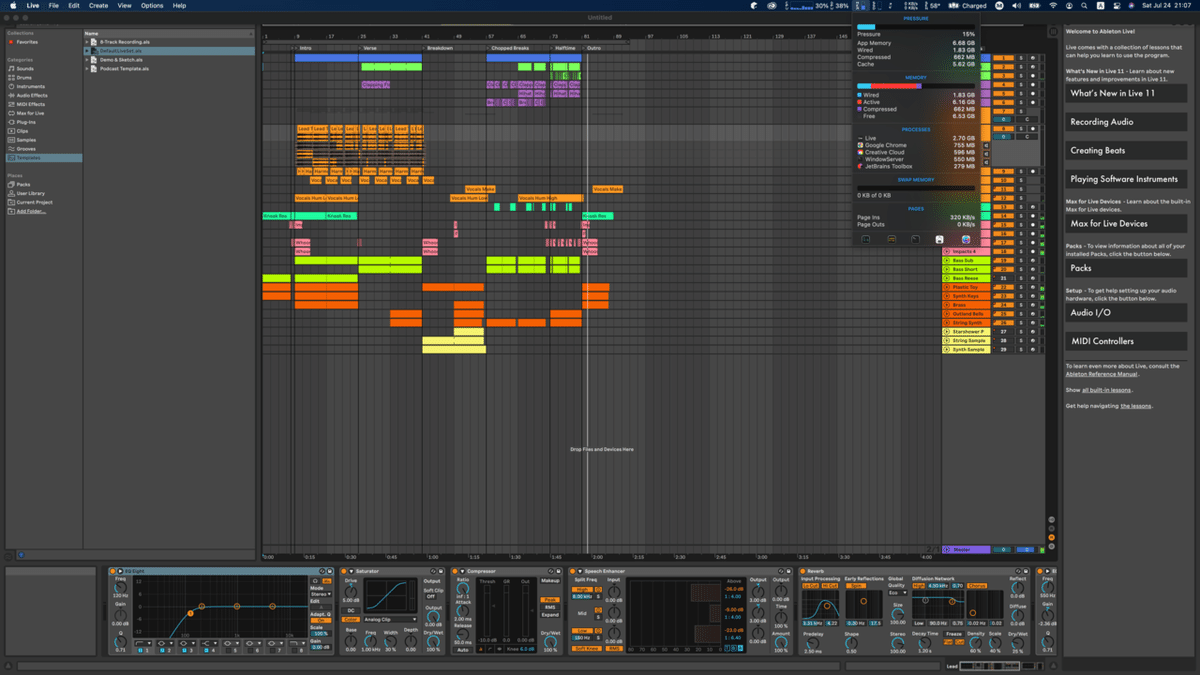Viewport: 1200px width, 675px height.
Task: Expand the DefaultLiveSet.als entry
Action: pos(88,50)
